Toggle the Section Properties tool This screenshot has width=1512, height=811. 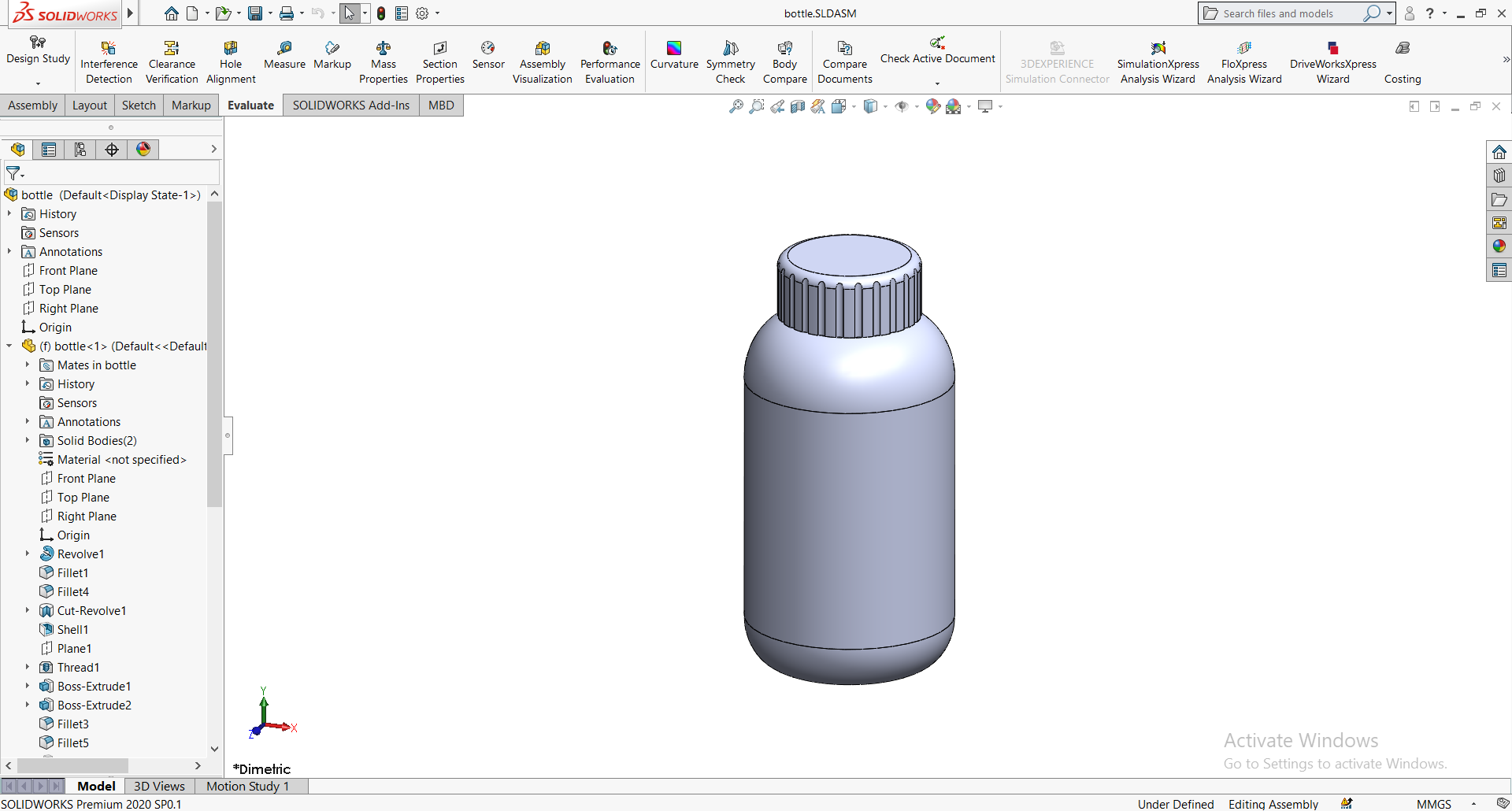click(x=439, y=62)
